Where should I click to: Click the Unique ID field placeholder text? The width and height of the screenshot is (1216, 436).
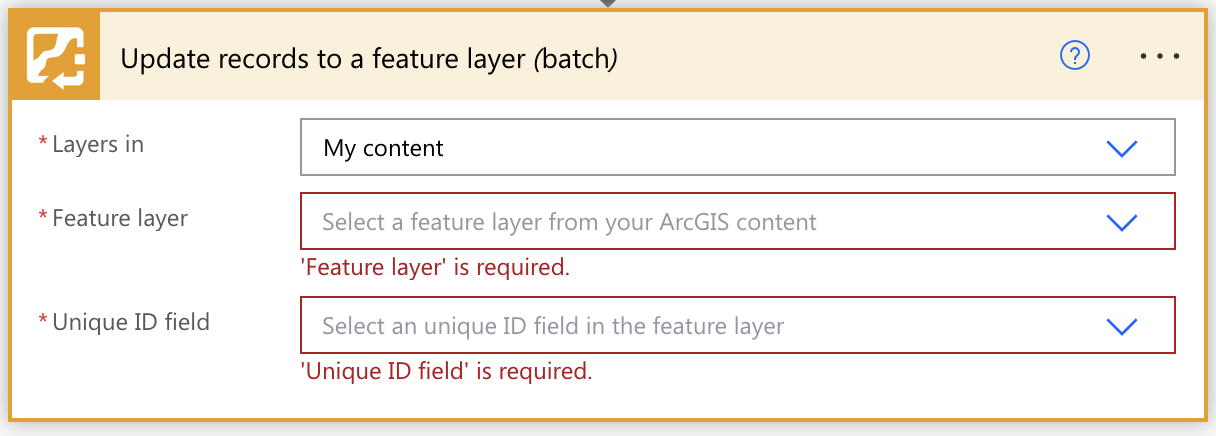pyautogui.click(x=553, y=326)
